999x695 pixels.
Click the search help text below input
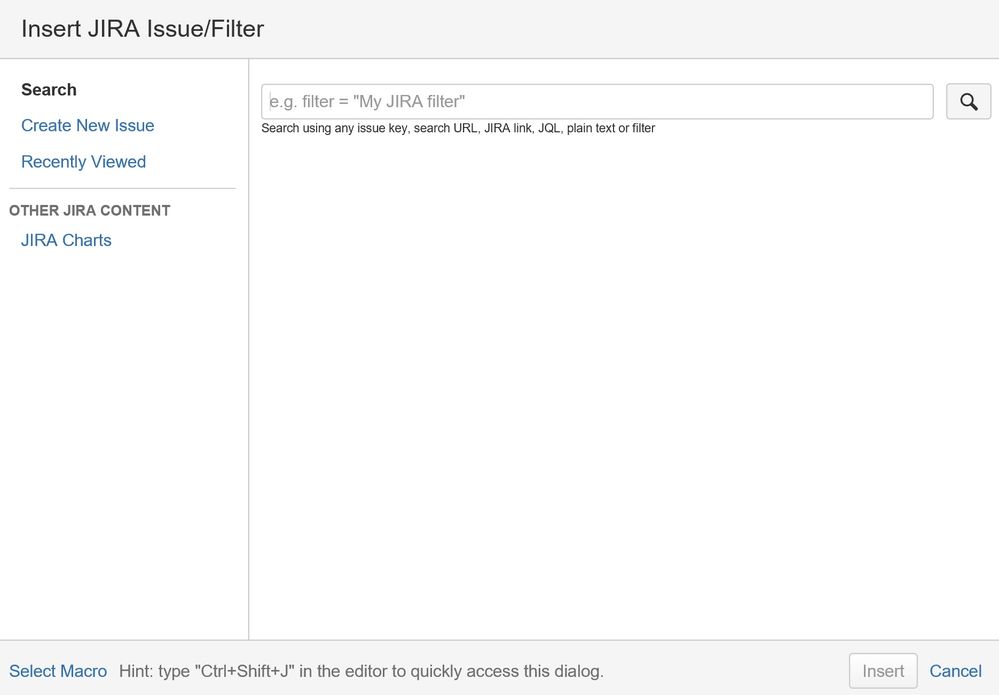(458, 128)
